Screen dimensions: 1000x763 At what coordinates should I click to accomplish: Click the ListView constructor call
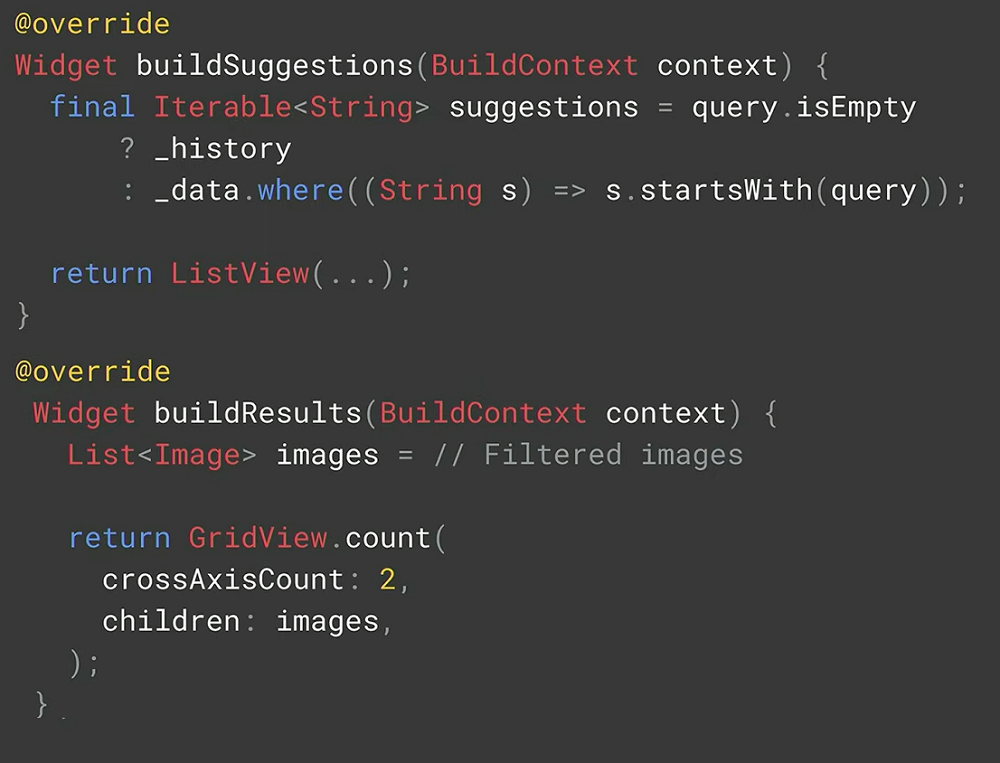tap(240, 274)
